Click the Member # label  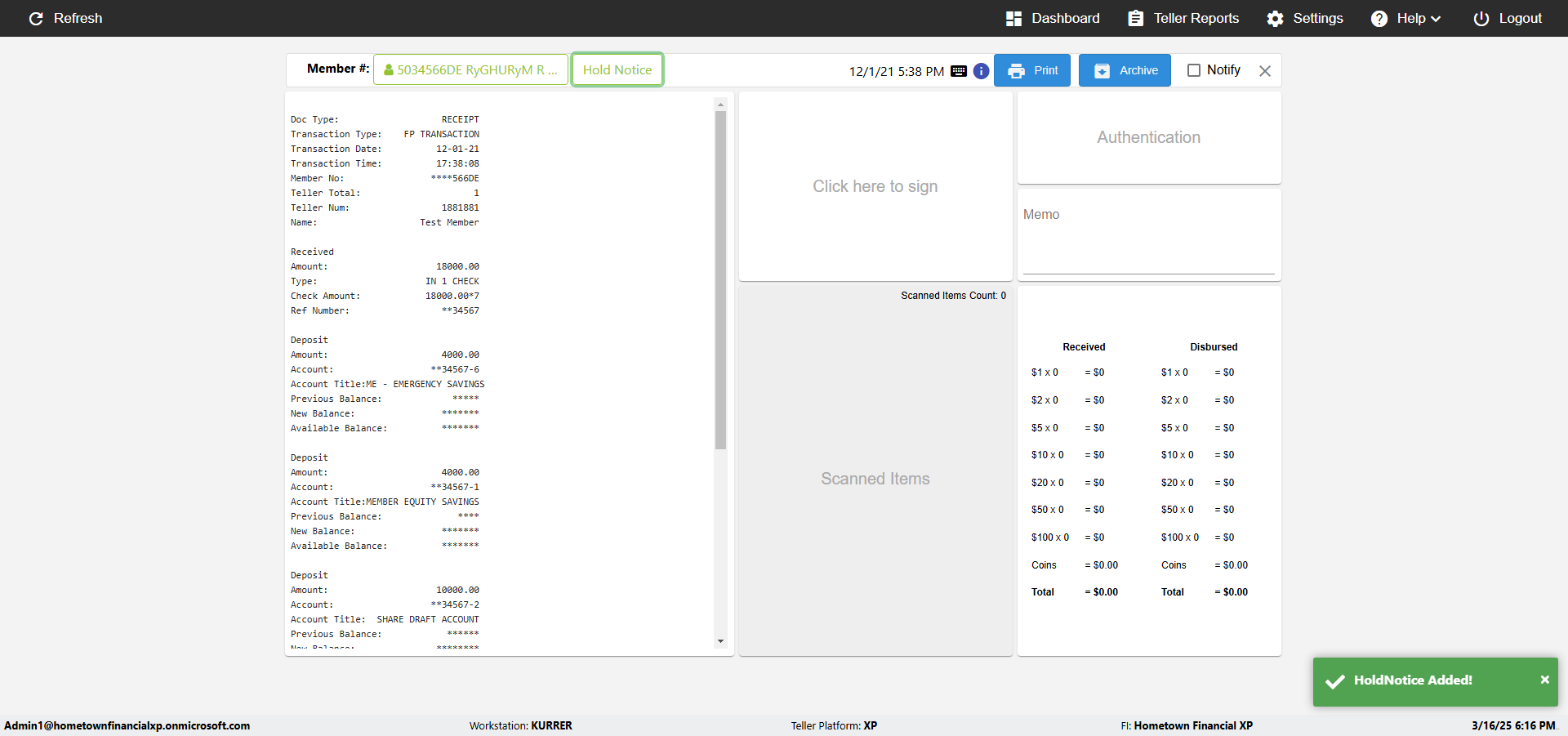[338, 69]
